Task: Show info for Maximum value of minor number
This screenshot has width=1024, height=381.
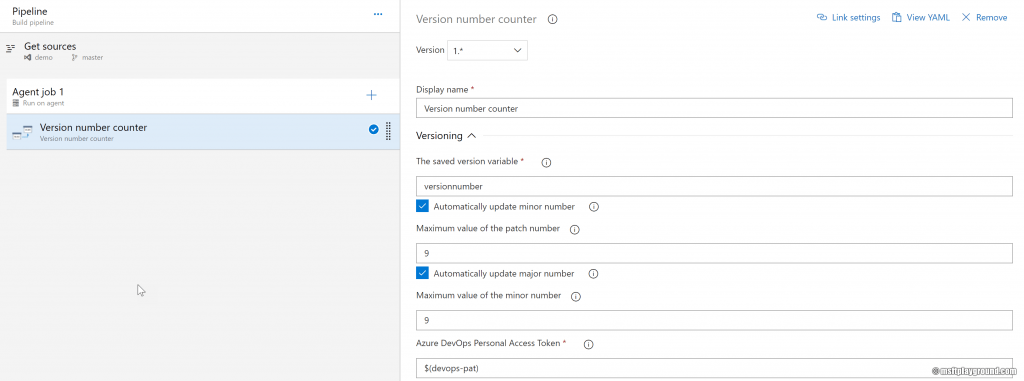Action: [x=575, y=297]
